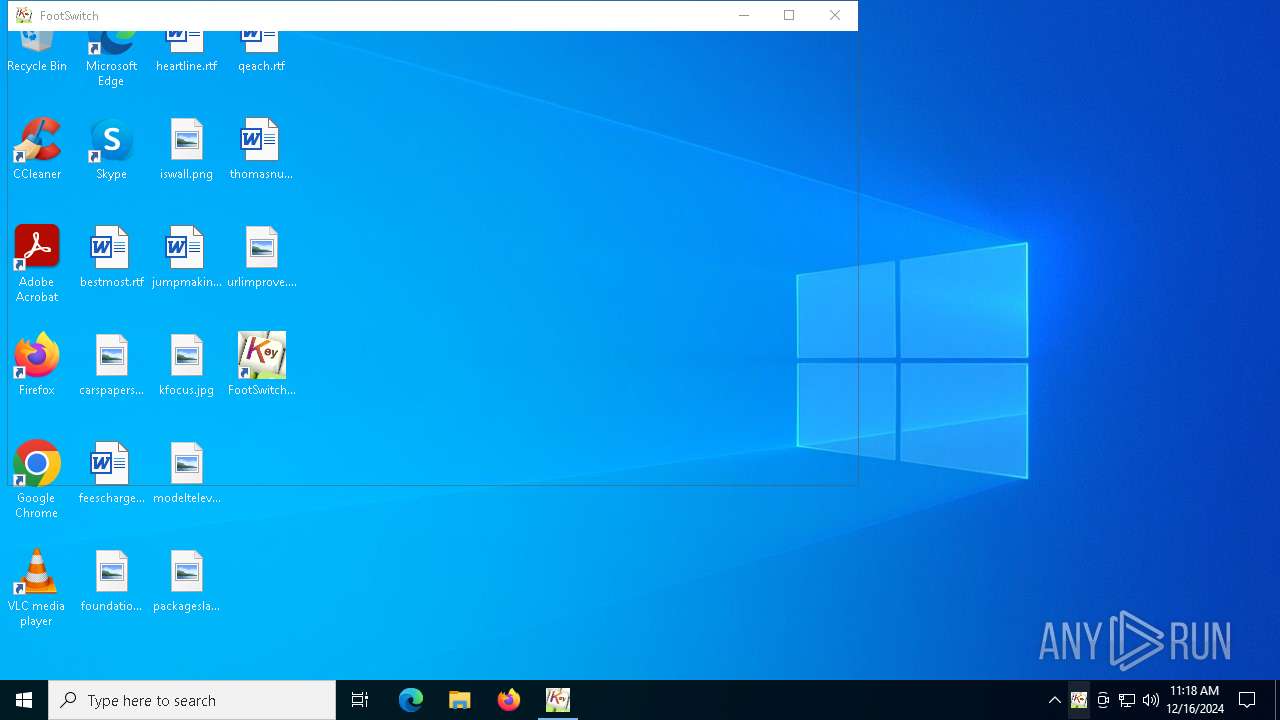Launch Microsoft Edge from the taskbar
Screen dimensions: 1280x720
[411, 700]
